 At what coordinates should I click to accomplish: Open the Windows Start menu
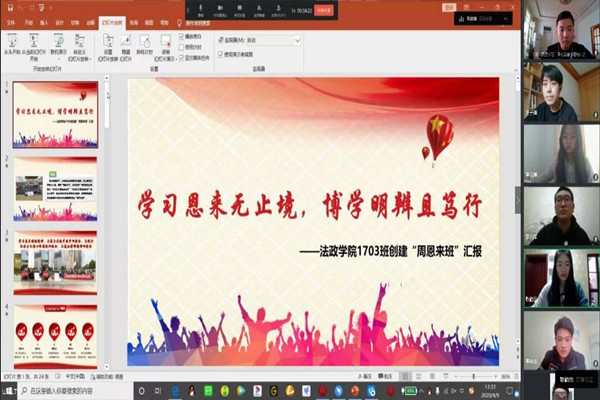click(x=7, y=391)
